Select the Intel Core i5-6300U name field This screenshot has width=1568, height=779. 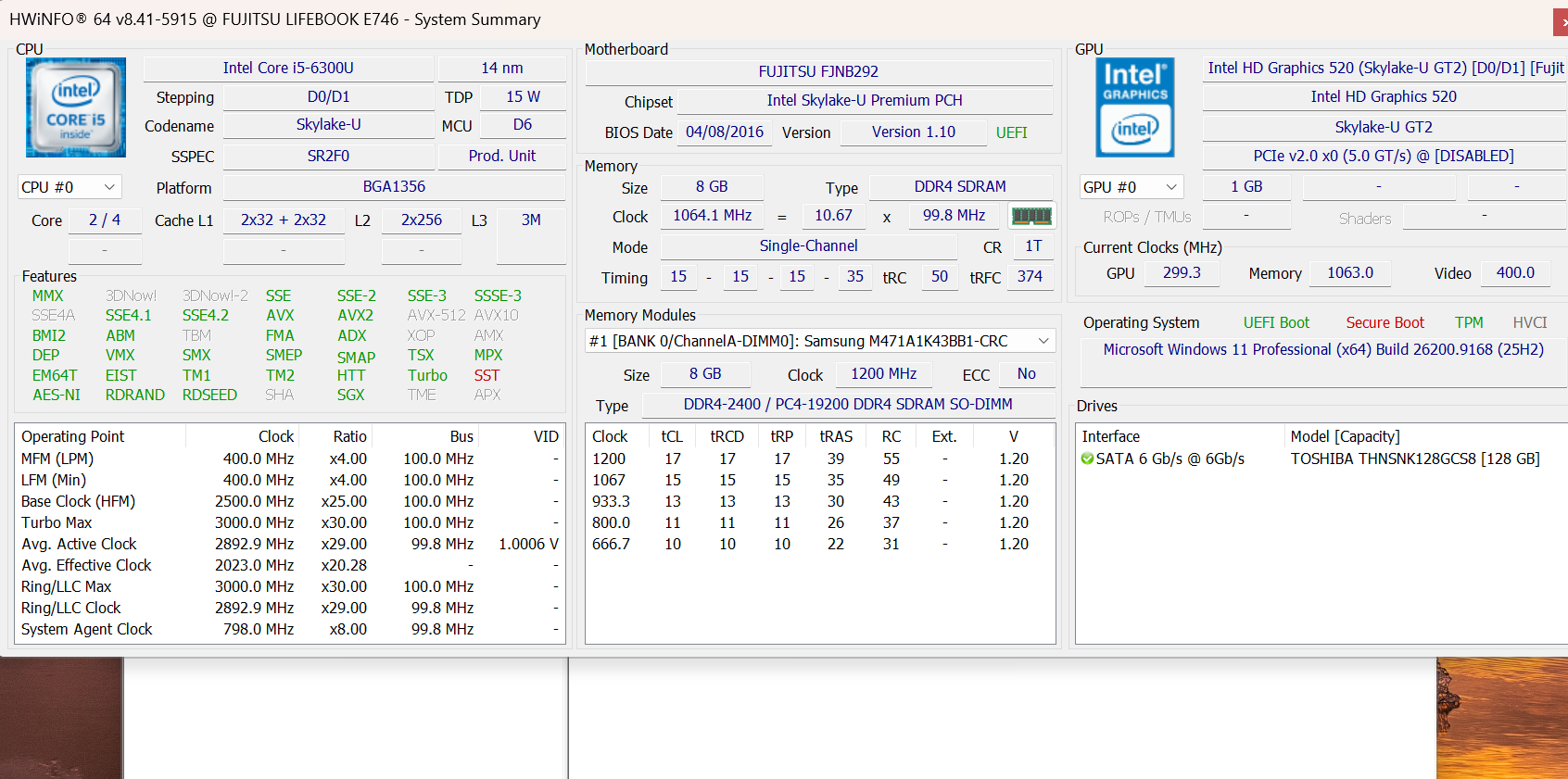pyautogui.click(x=288, y=68)
